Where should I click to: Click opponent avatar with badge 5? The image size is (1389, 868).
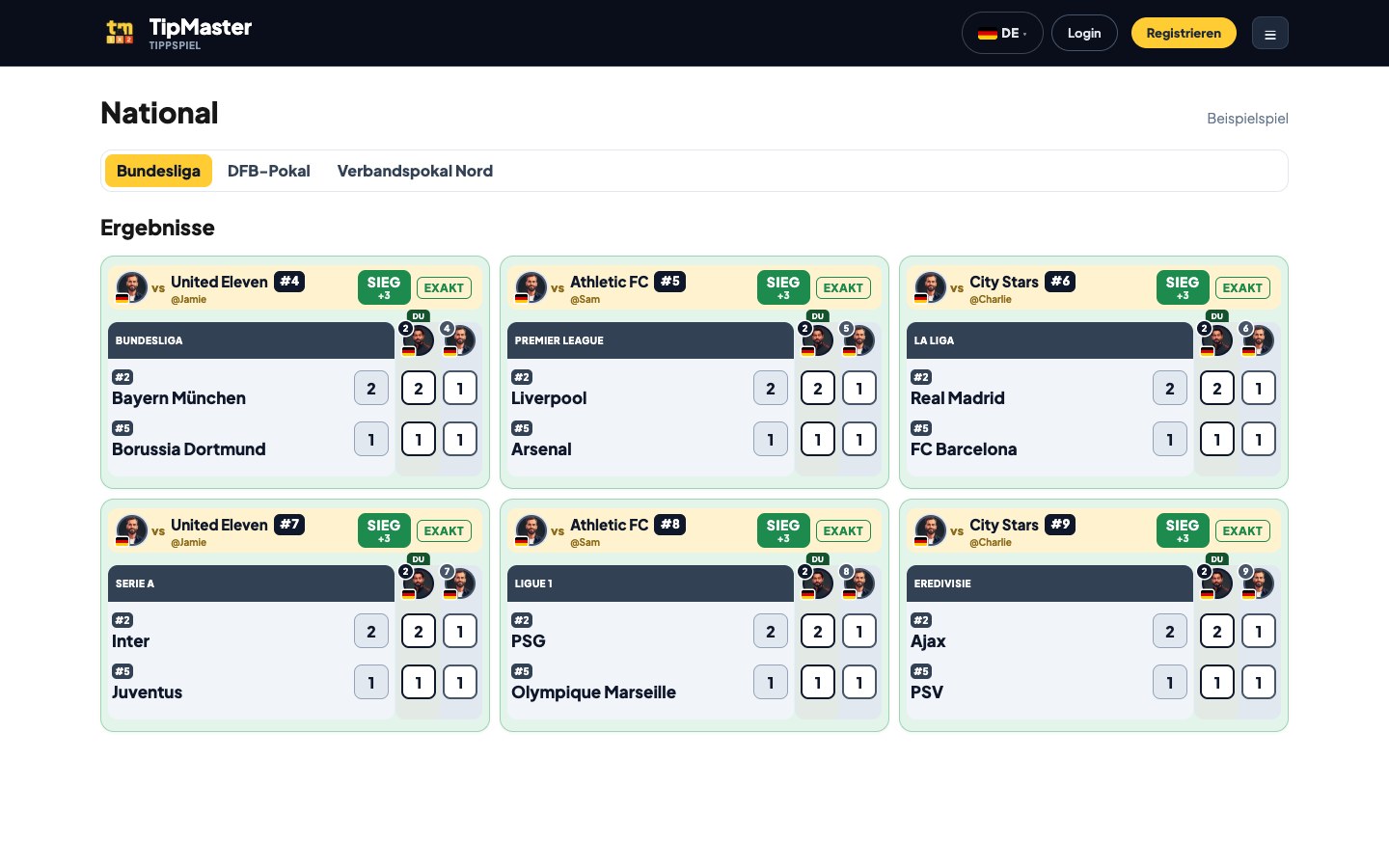coord(858,339)
